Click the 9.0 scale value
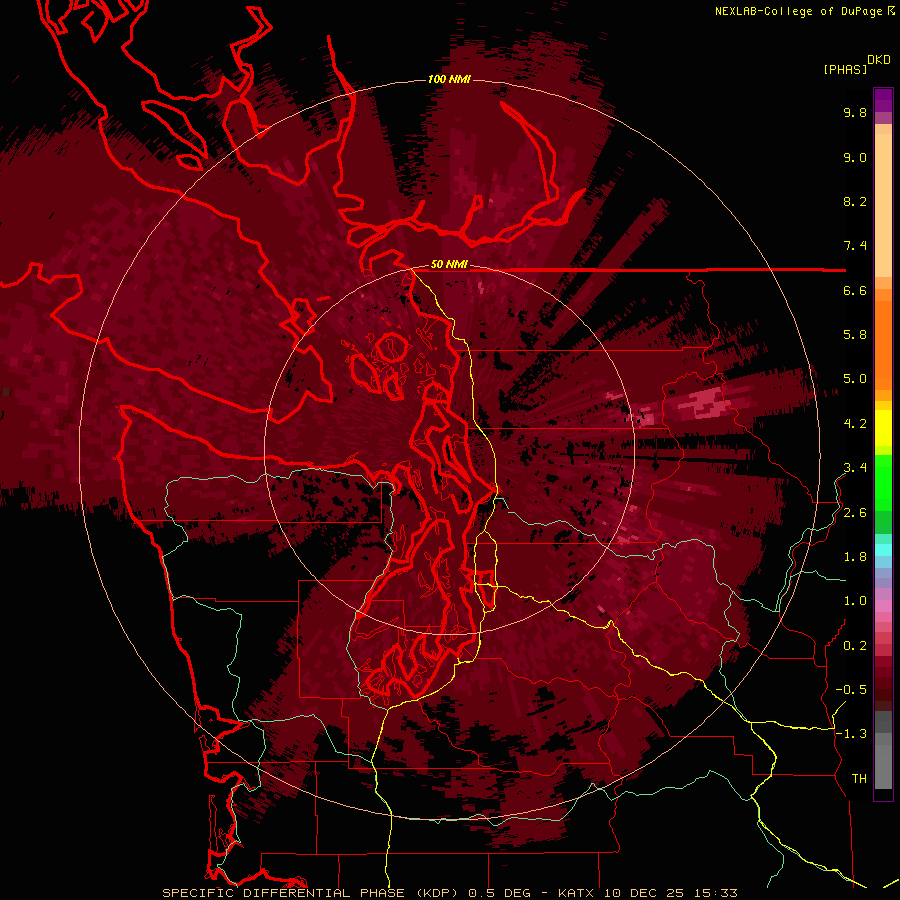900x900 pixels. [x=855, y=157]
